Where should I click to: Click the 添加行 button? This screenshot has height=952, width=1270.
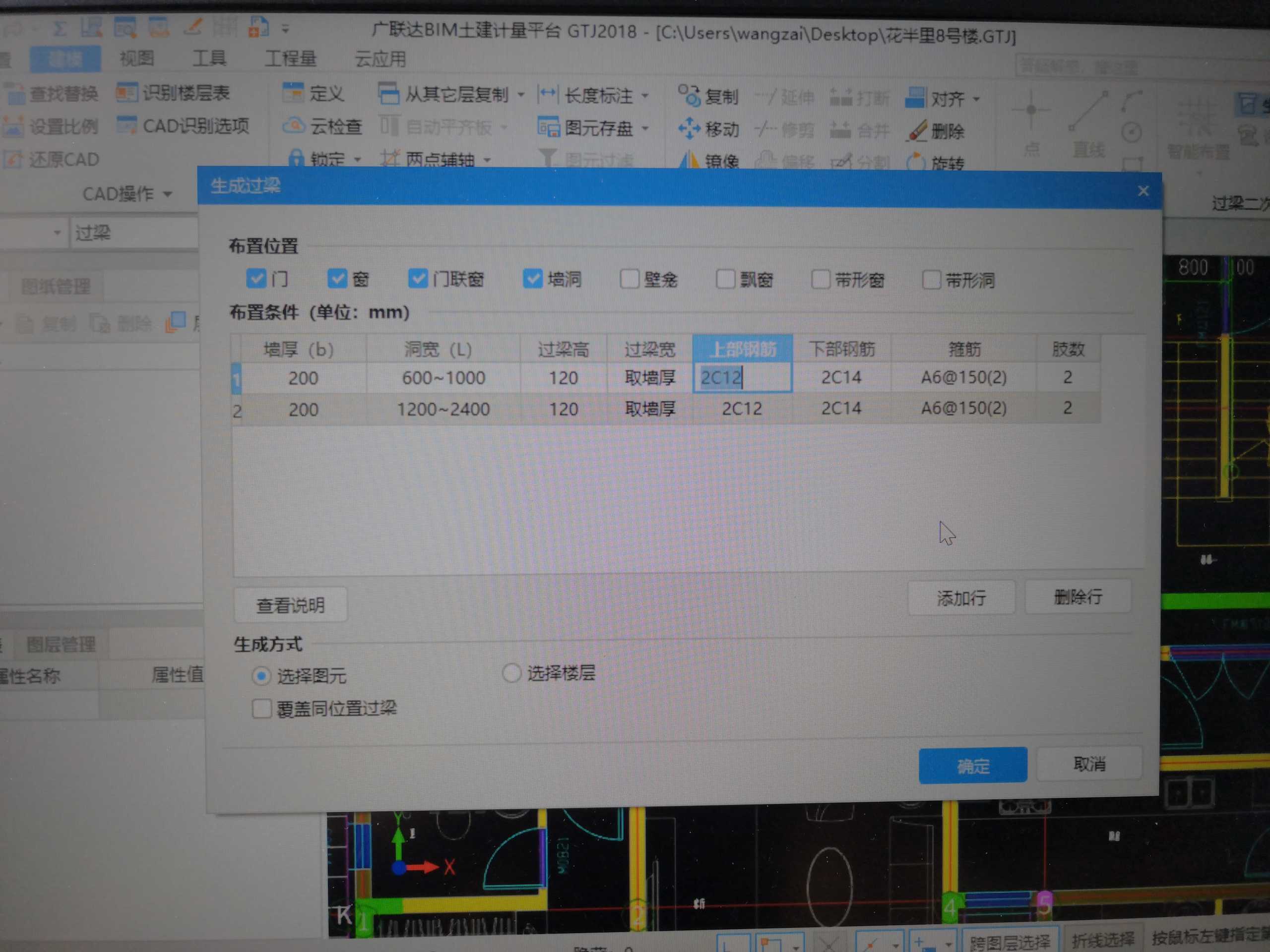click(961, 598)
